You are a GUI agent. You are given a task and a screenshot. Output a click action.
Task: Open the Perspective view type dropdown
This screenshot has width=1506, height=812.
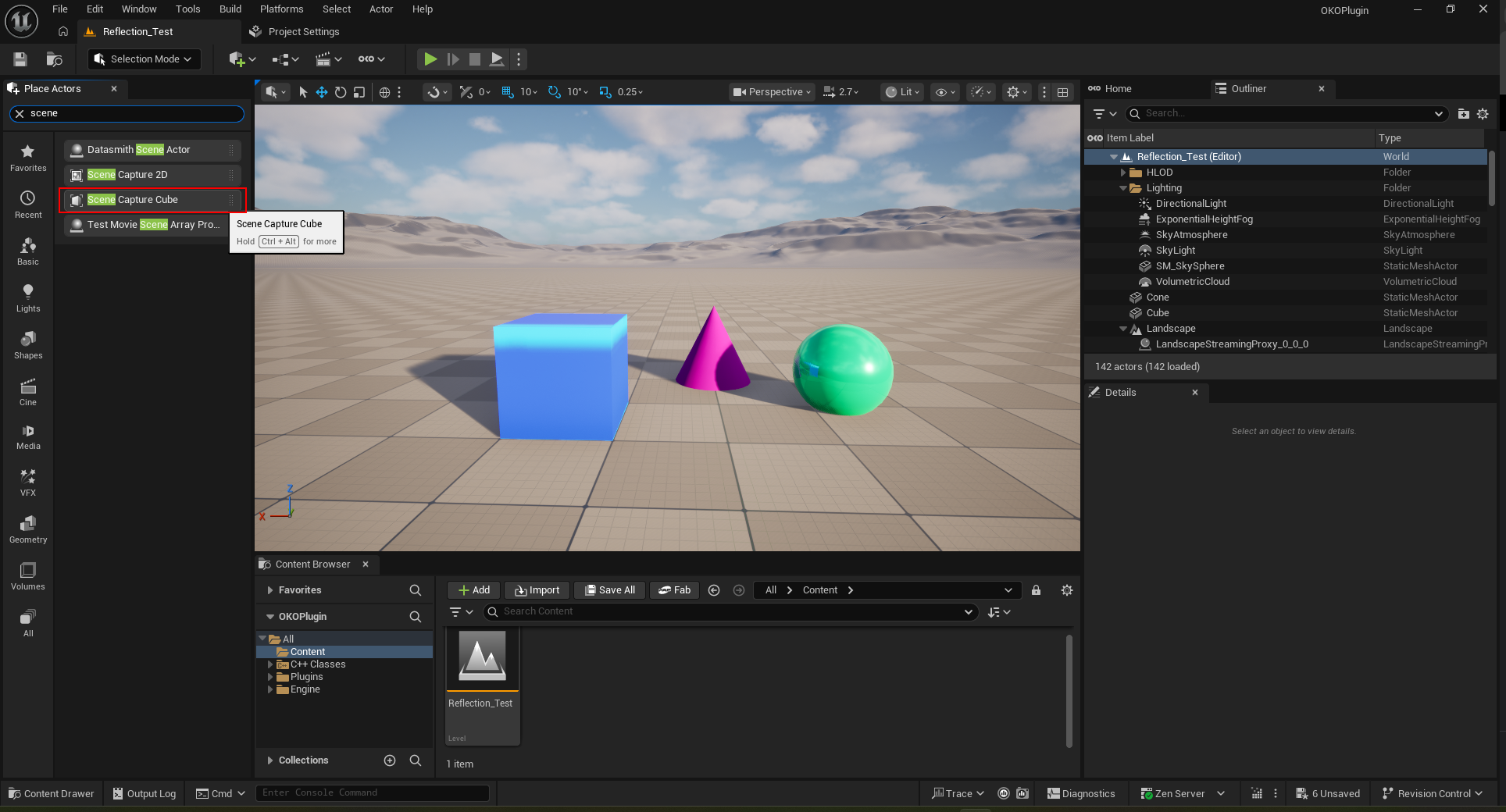pos(772,92)
